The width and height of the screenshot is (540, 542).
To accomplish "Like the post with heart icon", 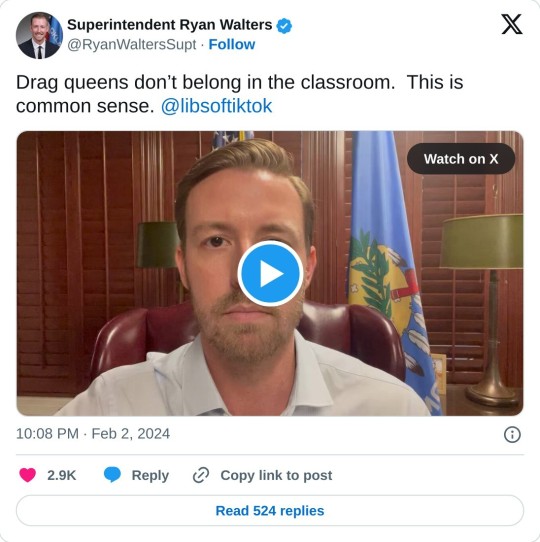I will pos(28,475).
